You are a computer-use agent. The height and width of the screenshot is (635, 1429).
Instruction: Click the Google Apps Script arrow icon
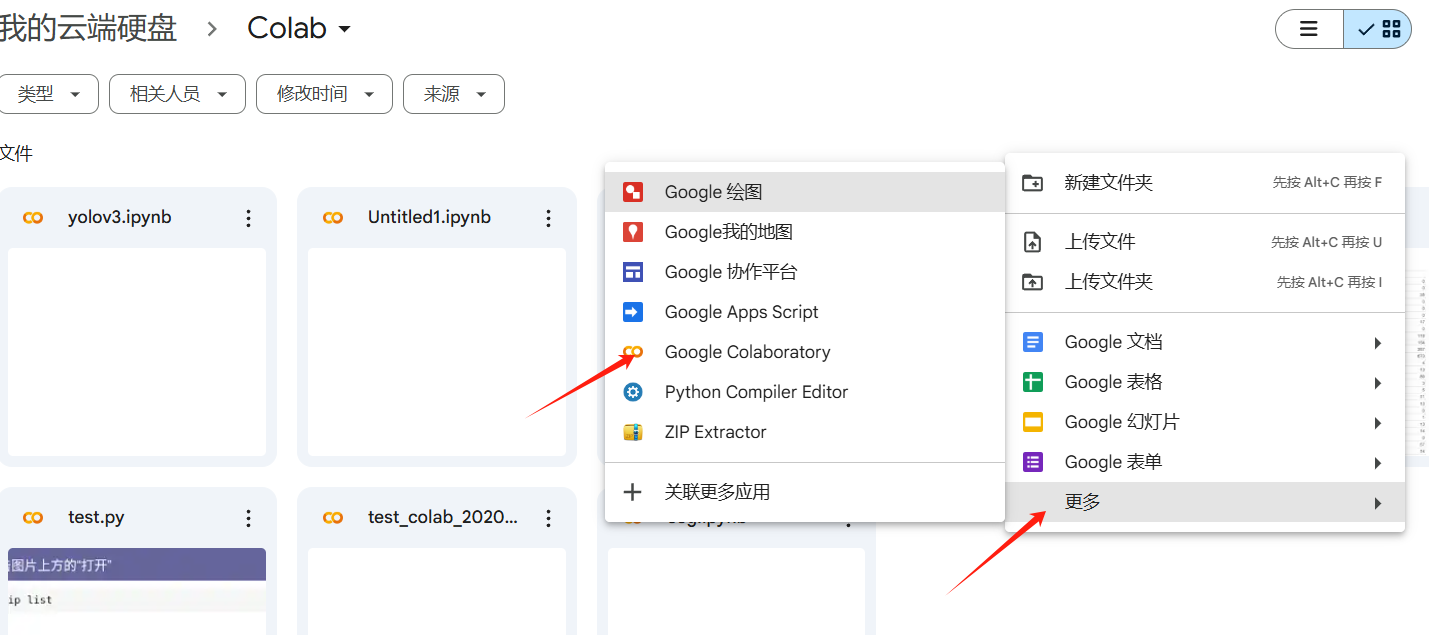coord(632,312)
